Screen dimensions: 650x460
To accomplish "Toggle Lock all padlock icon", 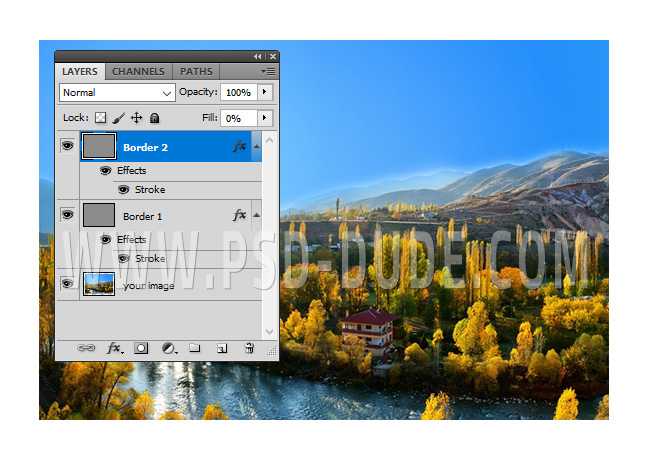I will [155, 118].
